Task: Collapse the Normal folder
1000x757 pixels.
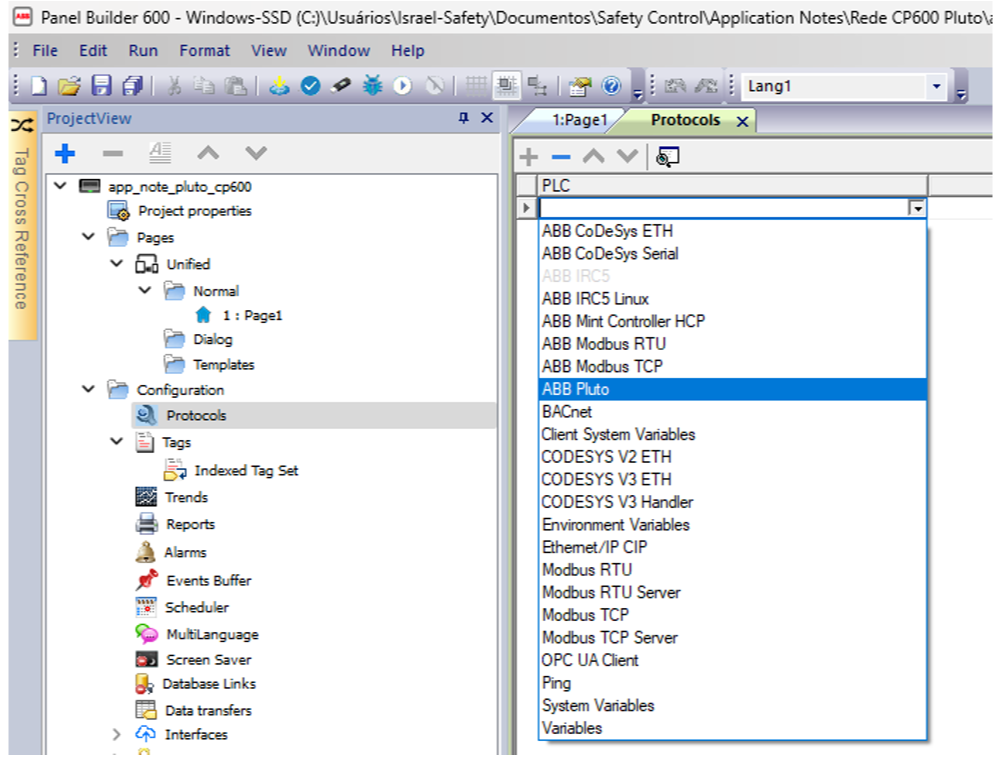Action: 145,290
